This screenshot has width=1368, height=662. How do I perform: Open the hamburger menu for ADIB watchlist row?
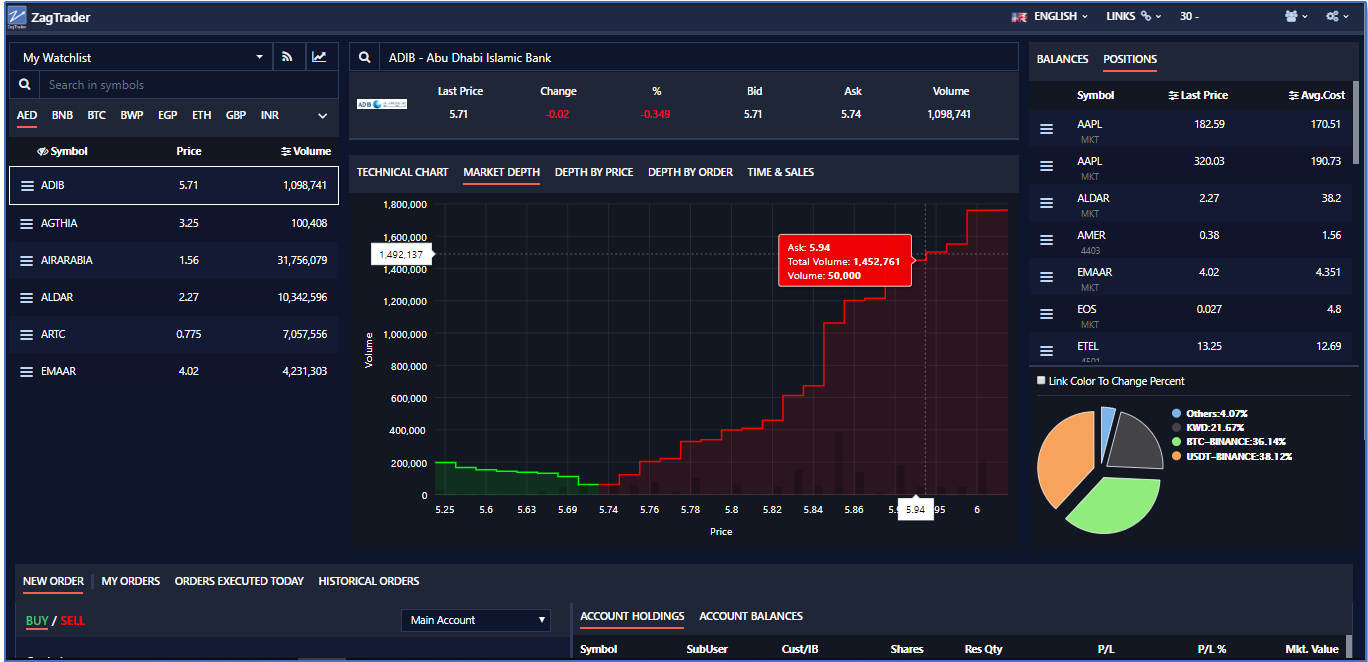[27, 186]
